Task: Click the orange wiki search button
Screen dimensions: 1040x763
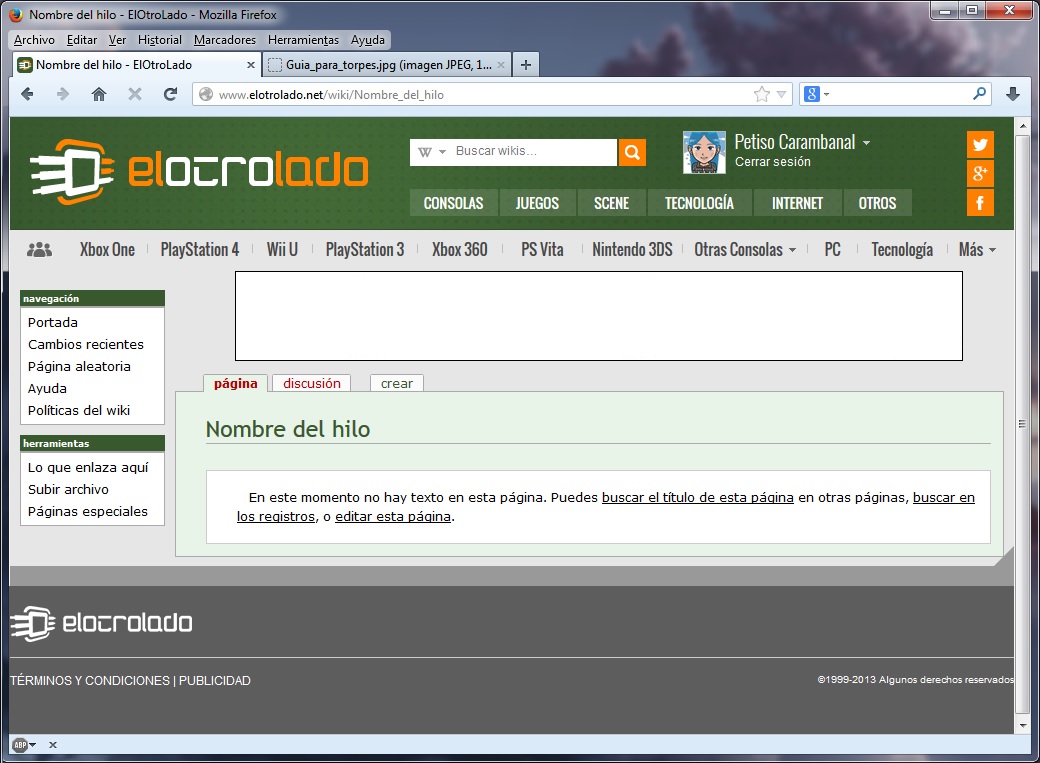Action: [632, 153]
